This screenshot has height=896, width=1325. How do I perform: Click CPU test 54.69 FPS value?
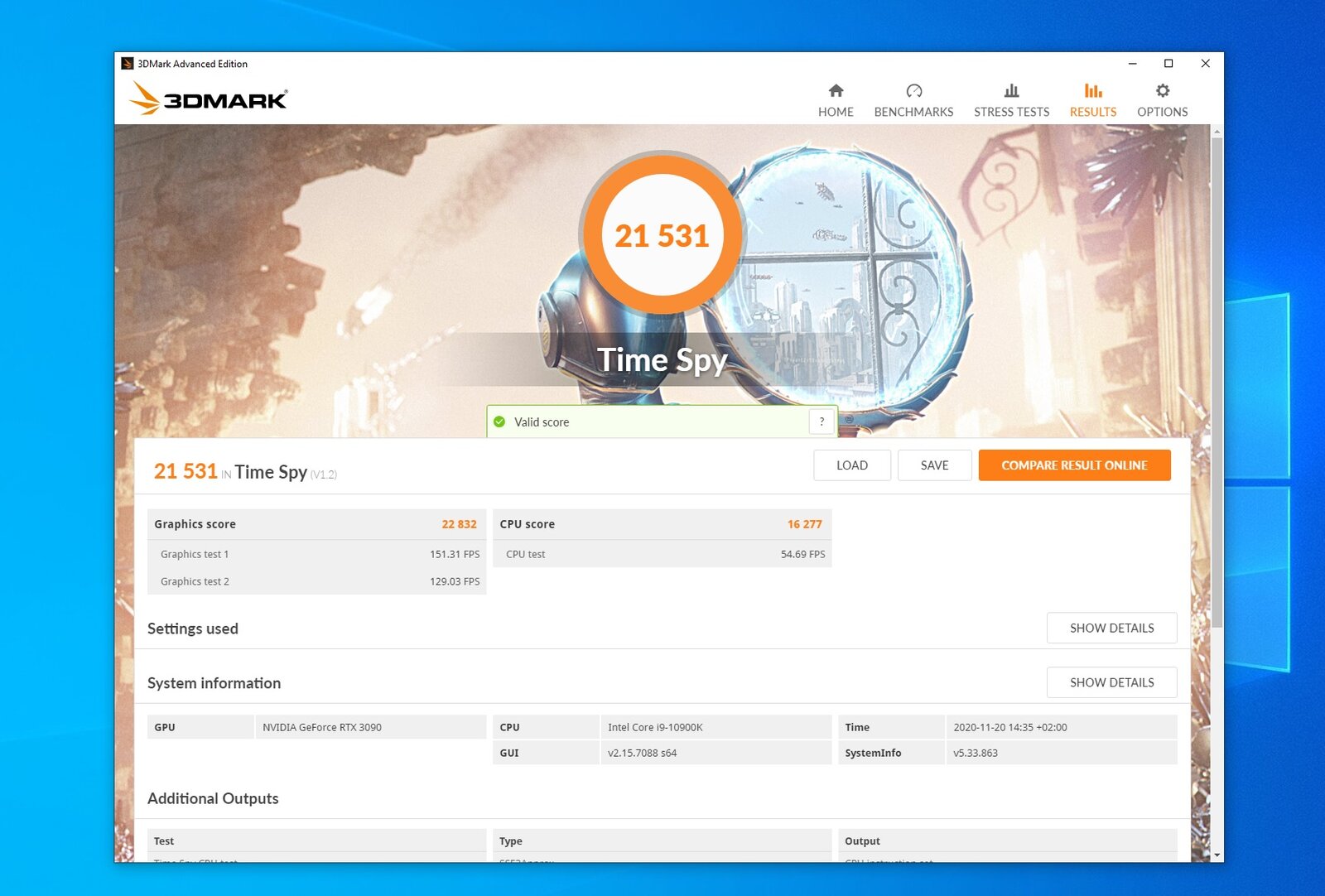click(802, 554)
